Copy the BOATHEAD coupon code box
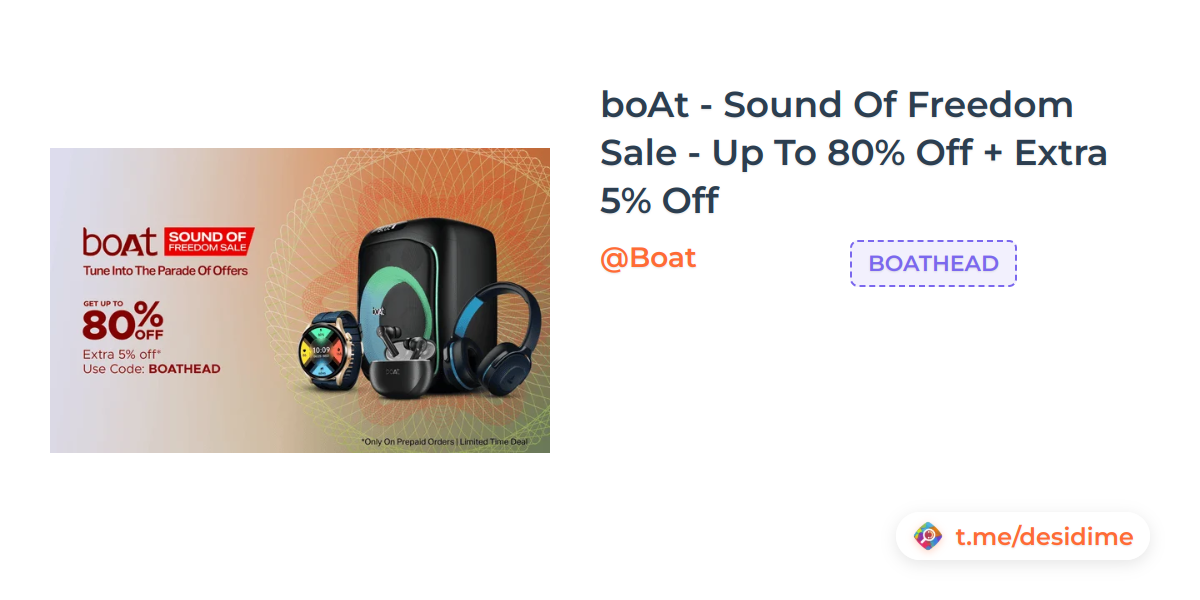This screenshot has width=1200, height=600. tap(933, 263)
